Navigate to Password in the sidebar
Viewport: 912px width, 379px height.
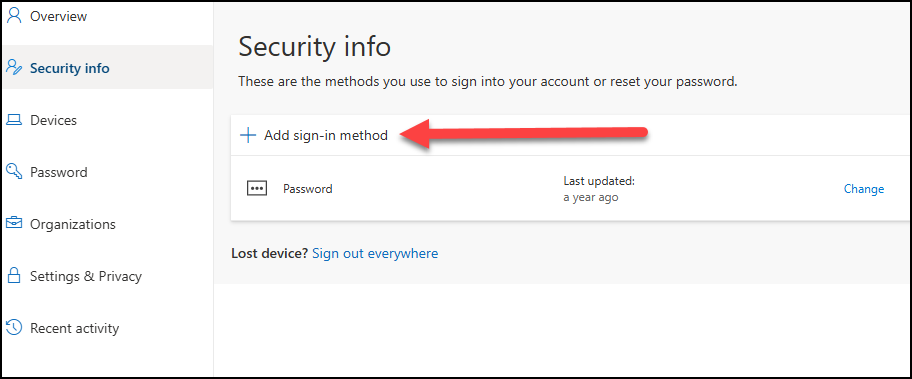click(x=58, y=172)
